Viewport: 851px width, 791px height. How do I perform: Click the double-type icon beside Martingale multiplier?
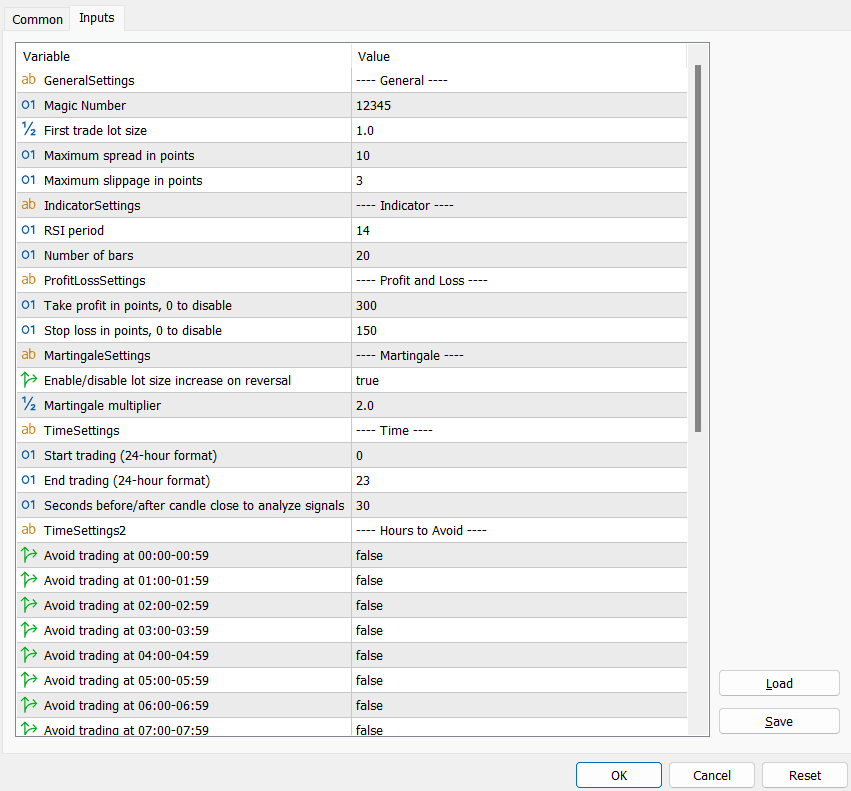29,404
